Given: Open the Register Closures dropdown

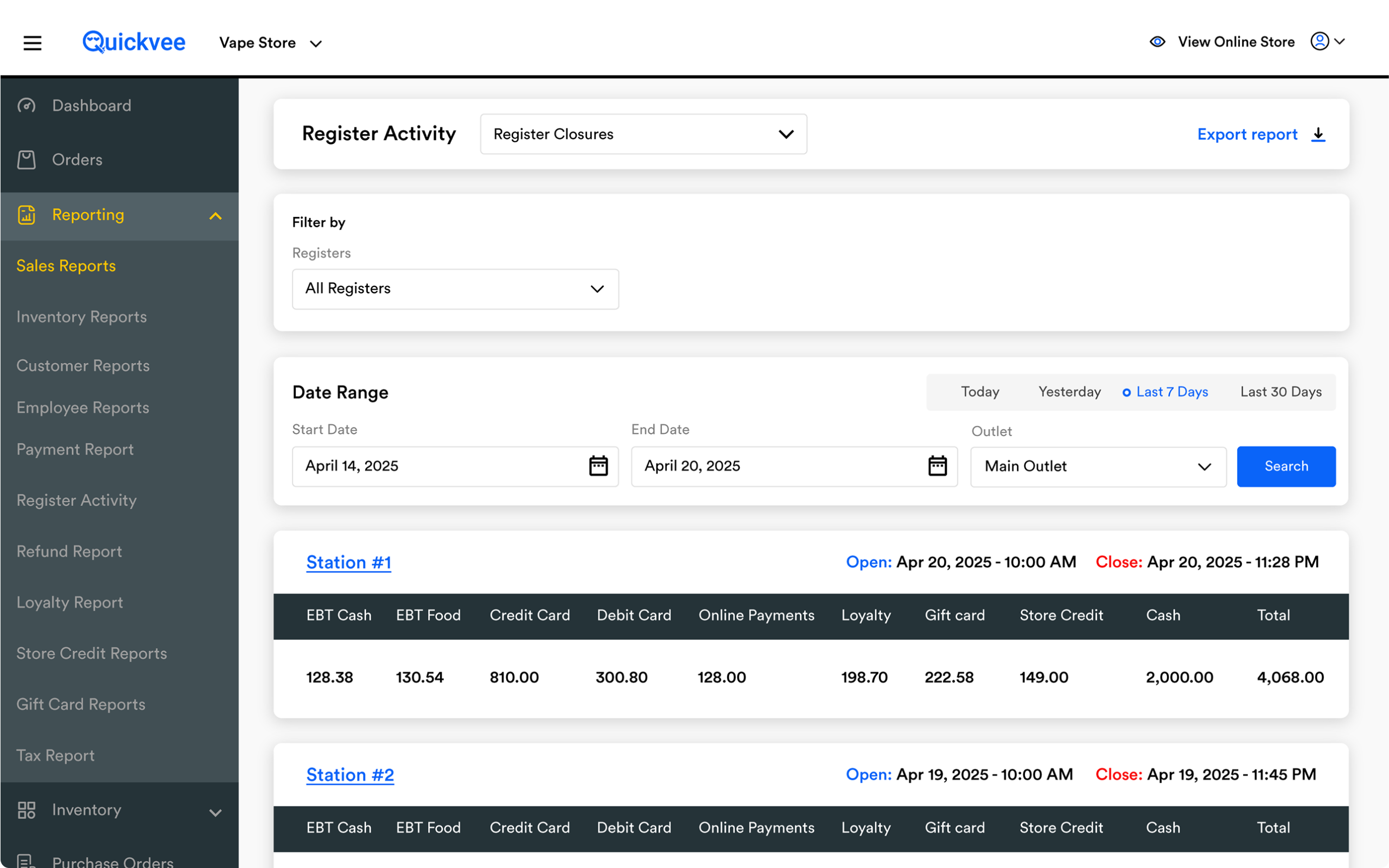Looking at the screenshot, I should point(643,135).
